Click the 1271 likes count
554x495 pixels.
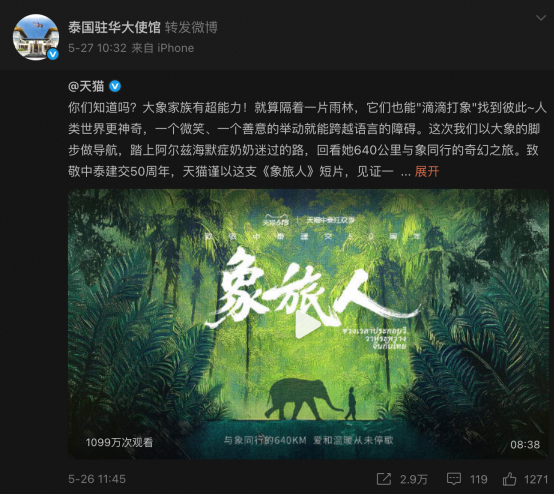(x=536, y=479)
